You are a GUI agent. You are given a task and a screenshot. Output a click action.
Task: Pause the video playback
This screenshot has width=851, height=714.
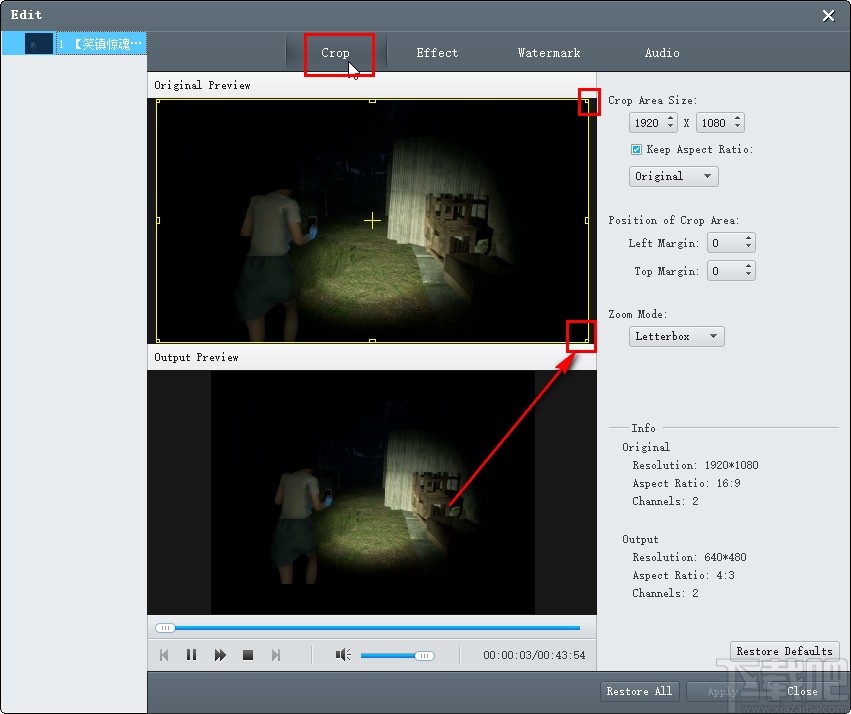coord(191,655)
